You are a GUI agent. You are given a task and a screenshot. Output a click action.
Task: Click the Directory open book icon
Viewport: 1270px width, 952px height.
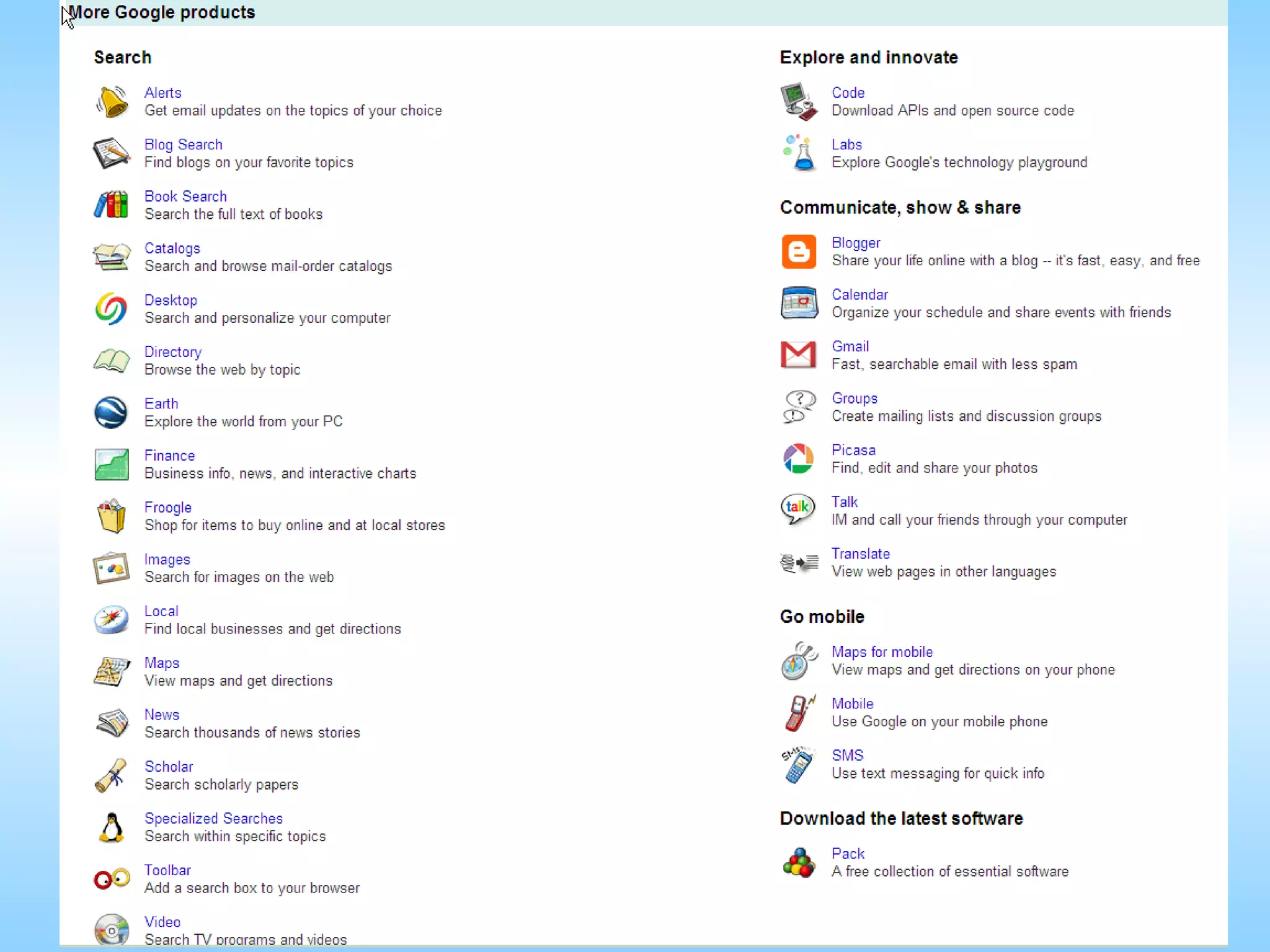pos(112,360)
